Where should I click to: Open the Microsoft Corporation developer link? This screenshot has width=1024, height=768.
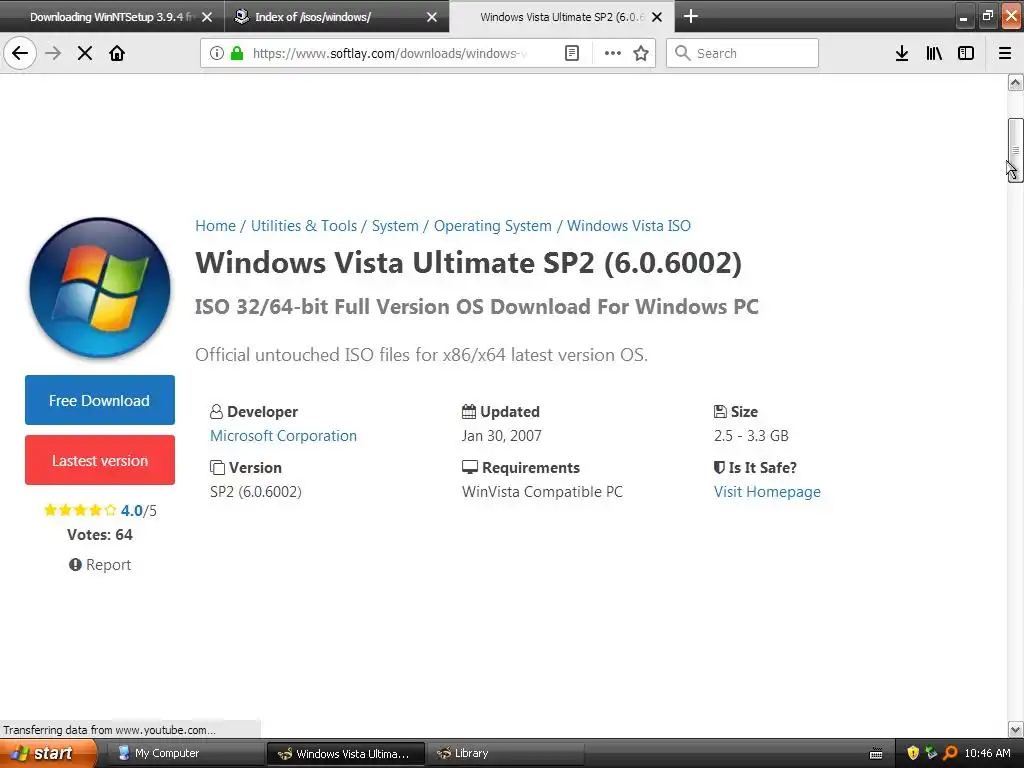click(283, 436)
